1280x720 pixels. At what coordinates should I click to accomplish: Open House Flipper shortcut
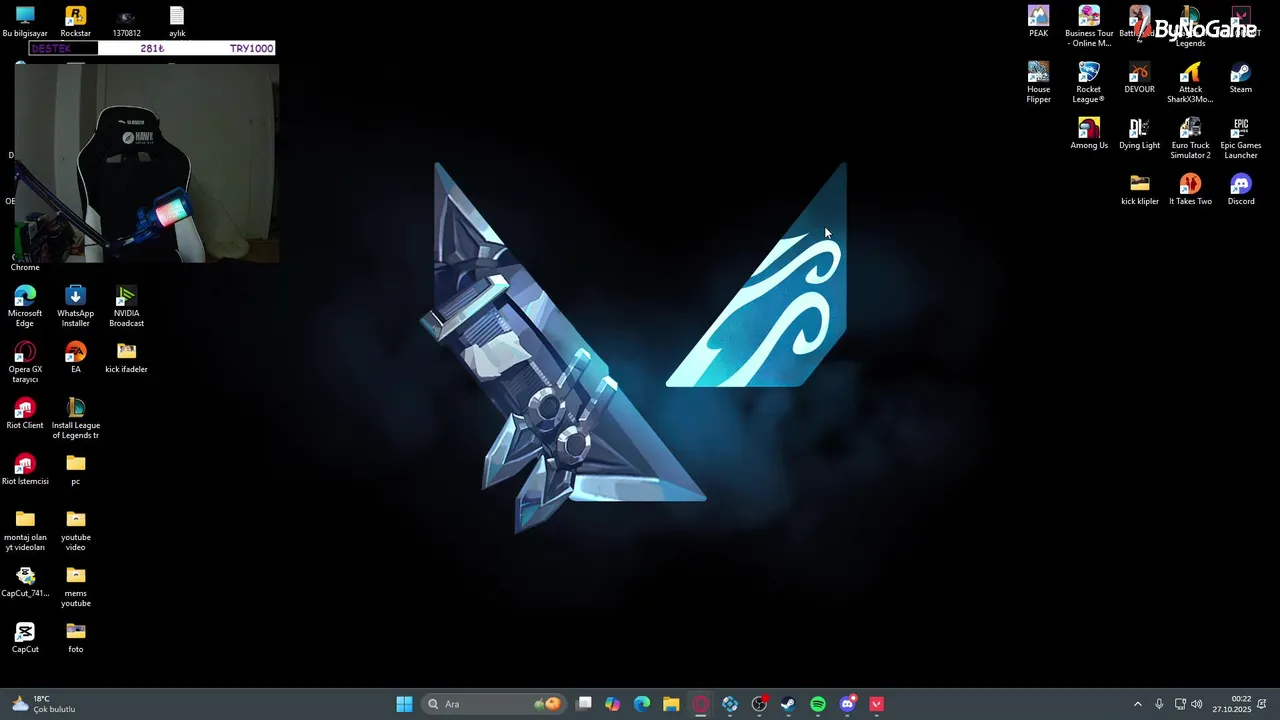pos(1038,82)
